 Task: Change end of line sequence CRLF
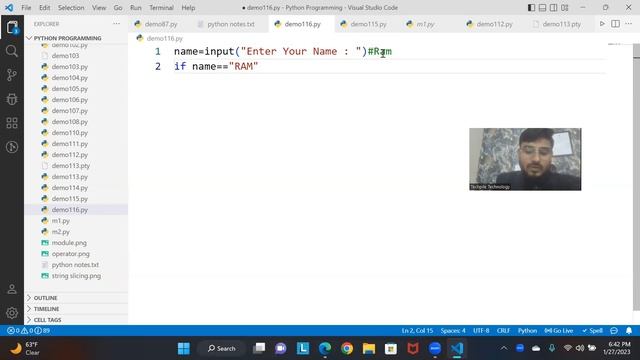pos(503,331)
